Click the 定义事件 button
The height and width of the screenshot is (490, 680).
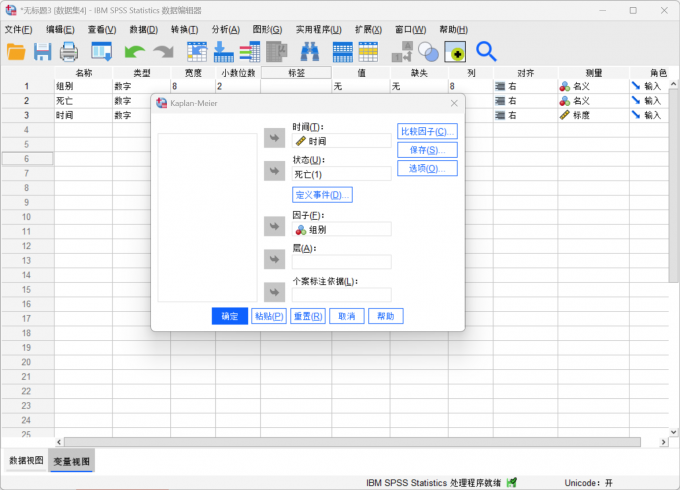tap(322, 195)
